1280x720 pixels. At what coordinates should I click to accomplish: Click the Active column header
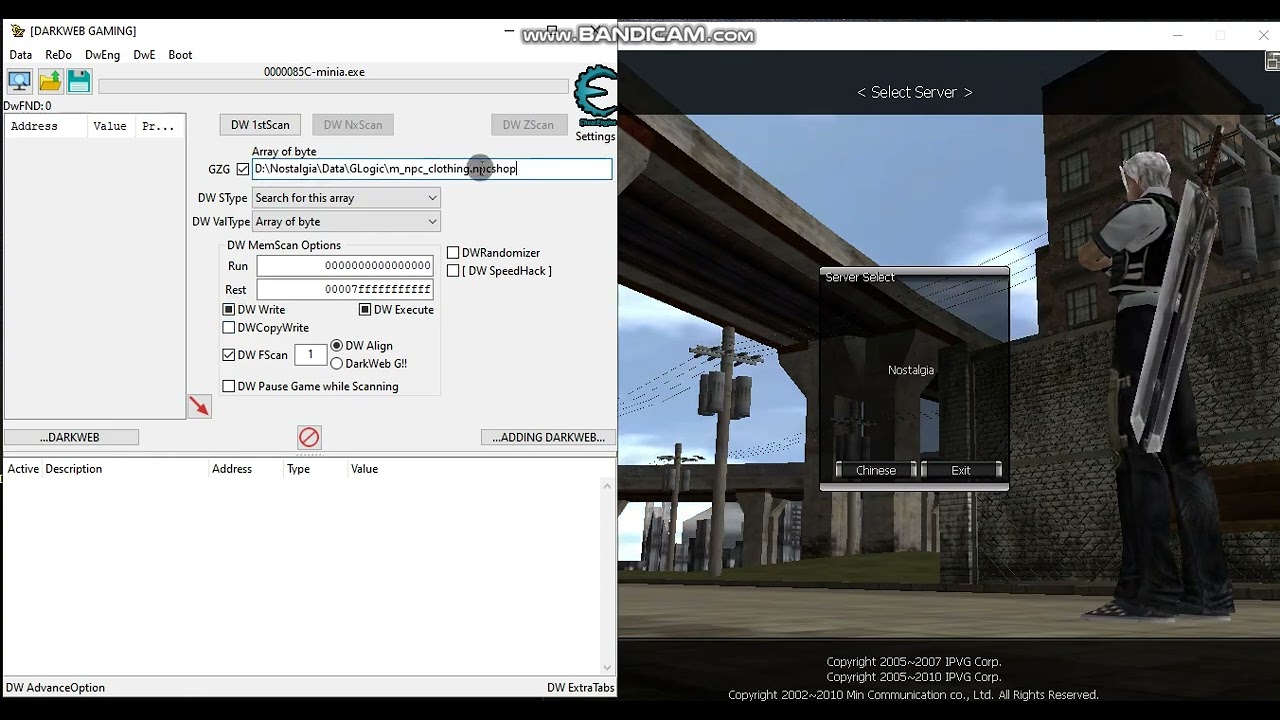point(23,469)
